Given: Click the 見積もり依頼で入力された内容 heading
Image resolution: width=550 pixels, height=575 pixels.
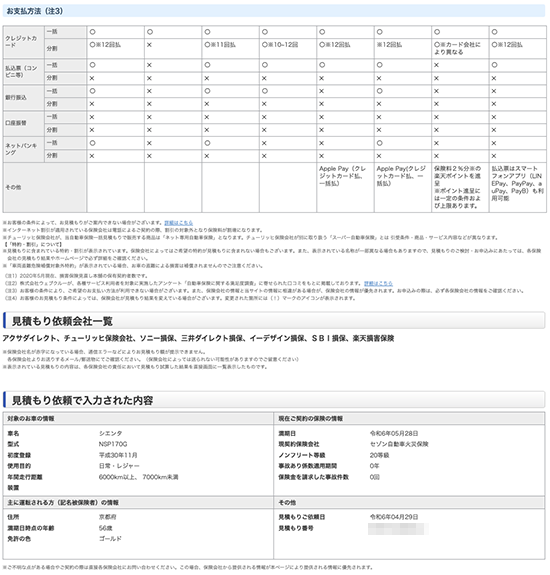Looking at the screenshot, I should pyautogui.click(x=82, y=400).
